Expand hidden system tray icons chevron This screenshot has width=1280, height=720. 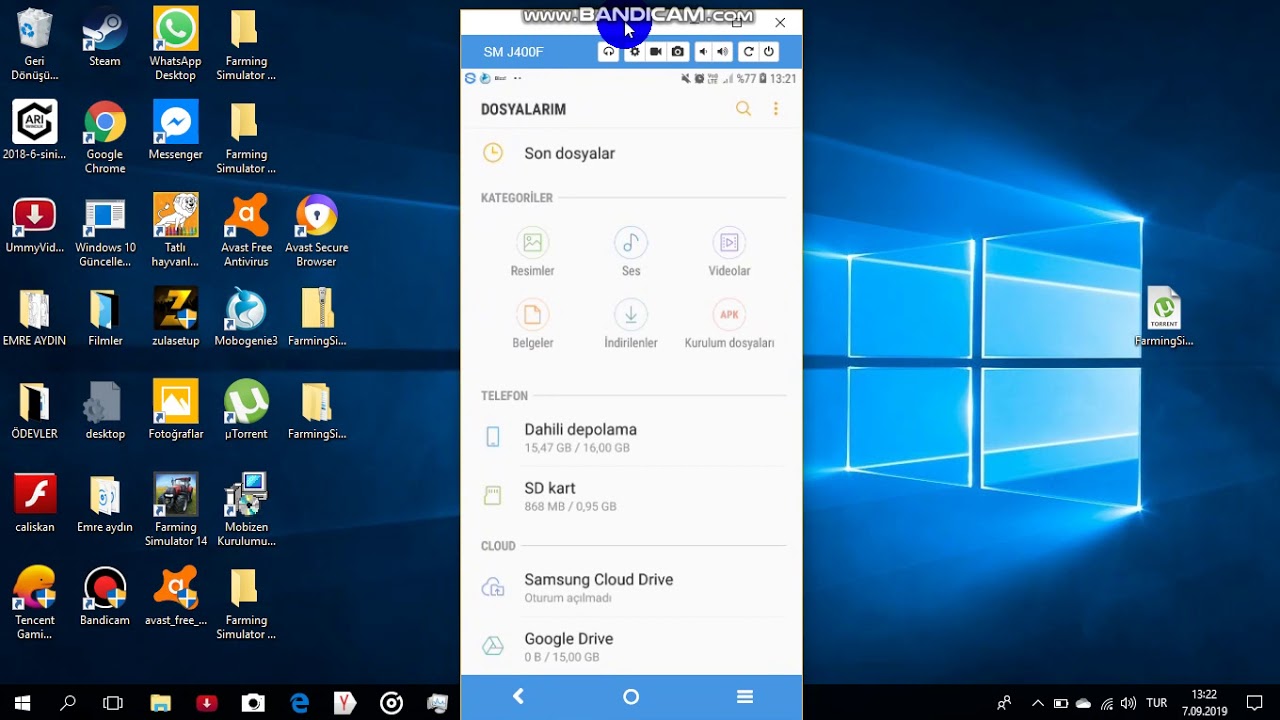point(1038,703)
